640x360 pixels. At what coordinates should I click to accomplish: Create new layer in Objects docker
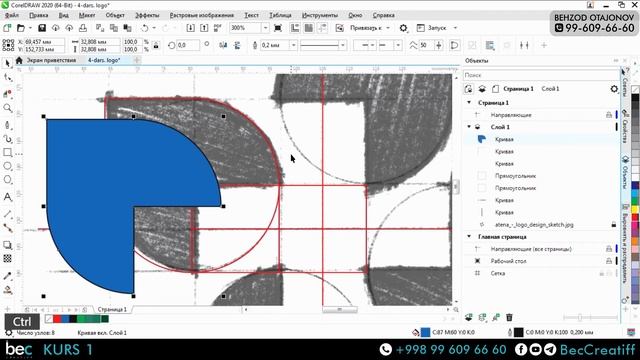[469, 317]
